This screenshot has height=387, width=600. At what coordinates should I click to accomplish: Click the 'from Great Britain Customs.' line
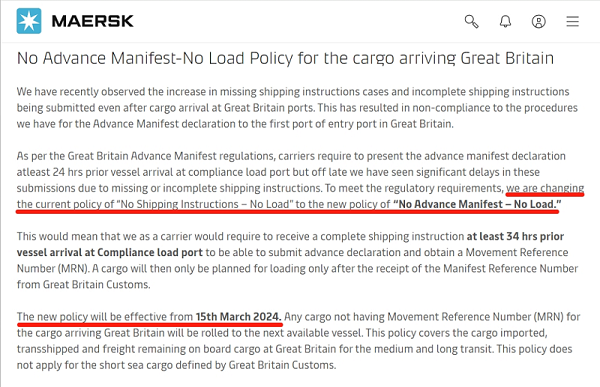83,284
